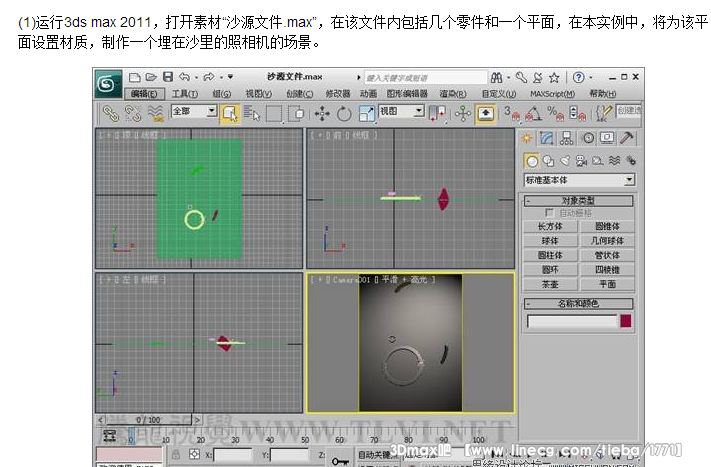This screenshot has height=467, width=711.
Task: Select Geometry category in Create panel
Action: pyautogui.click(x=532, y=161)
